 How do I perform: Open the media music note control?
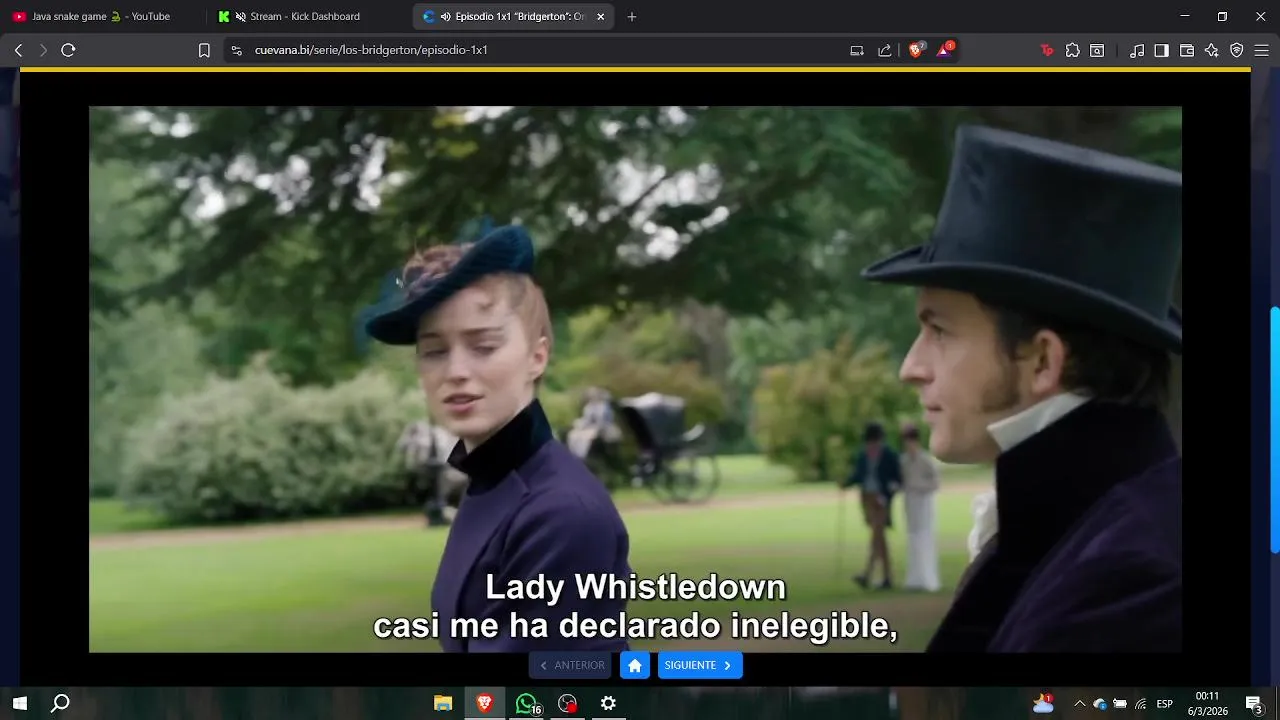click(1137, 50)
